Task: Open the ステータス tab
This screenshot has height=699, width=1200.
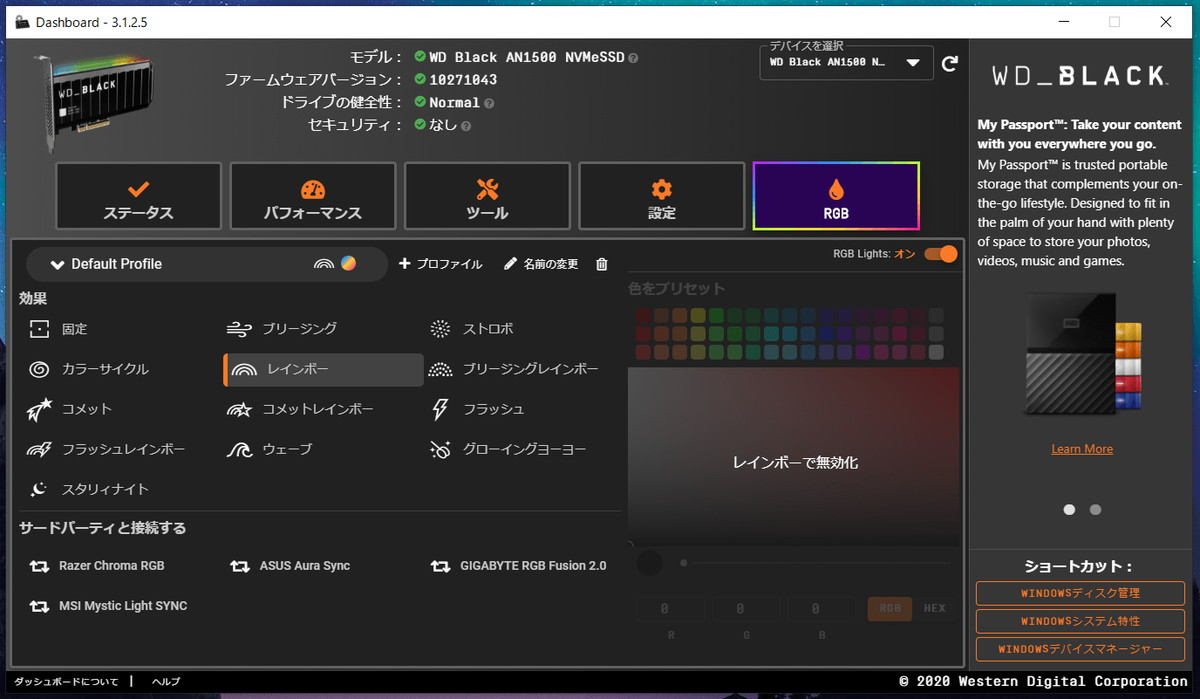Action: (139, 196)
